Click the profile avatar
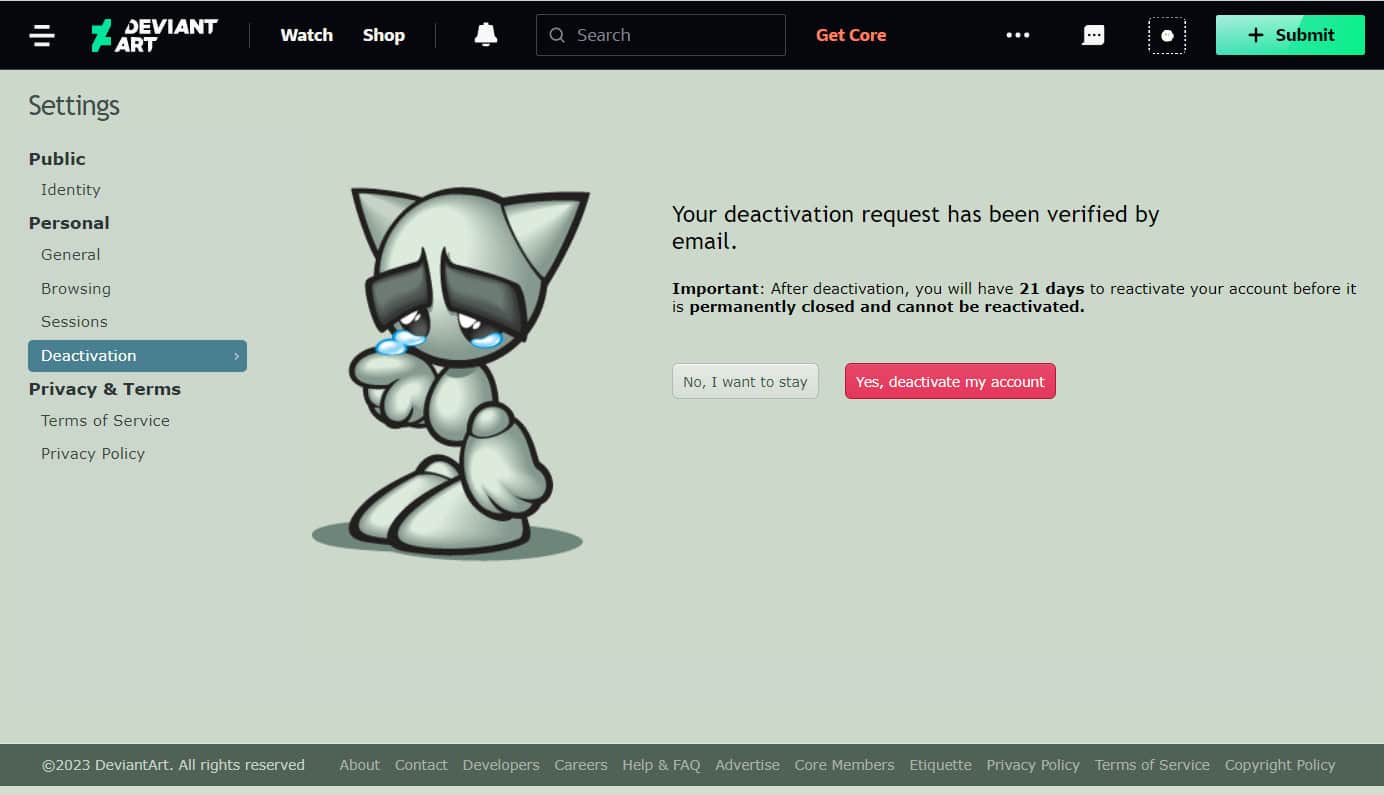The width and height of the screenshot is (1384, 795). click(1167, 35)
